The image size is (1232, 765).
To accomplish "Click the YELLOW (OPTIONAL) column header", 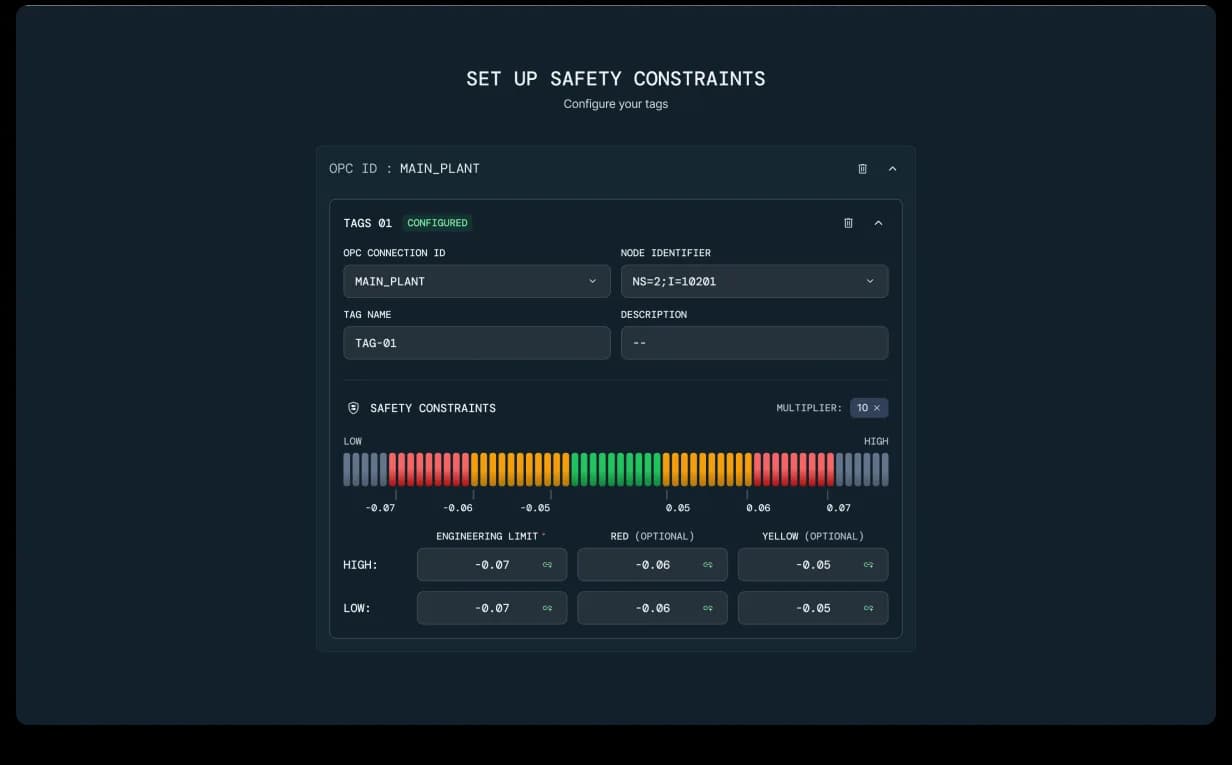I will pos(813,537).
